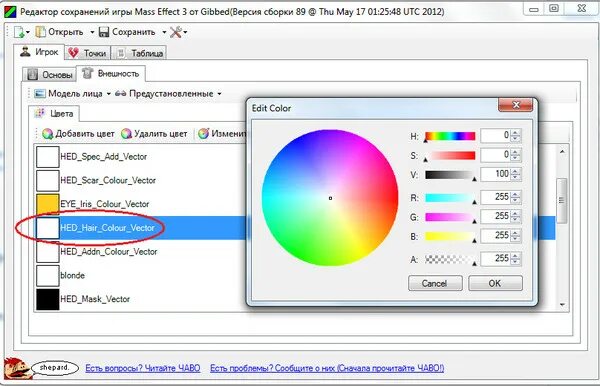Screen dimensions: 600x386
Task: Open the dropdown arrow beside new file icon
Action: coord(28,33)
